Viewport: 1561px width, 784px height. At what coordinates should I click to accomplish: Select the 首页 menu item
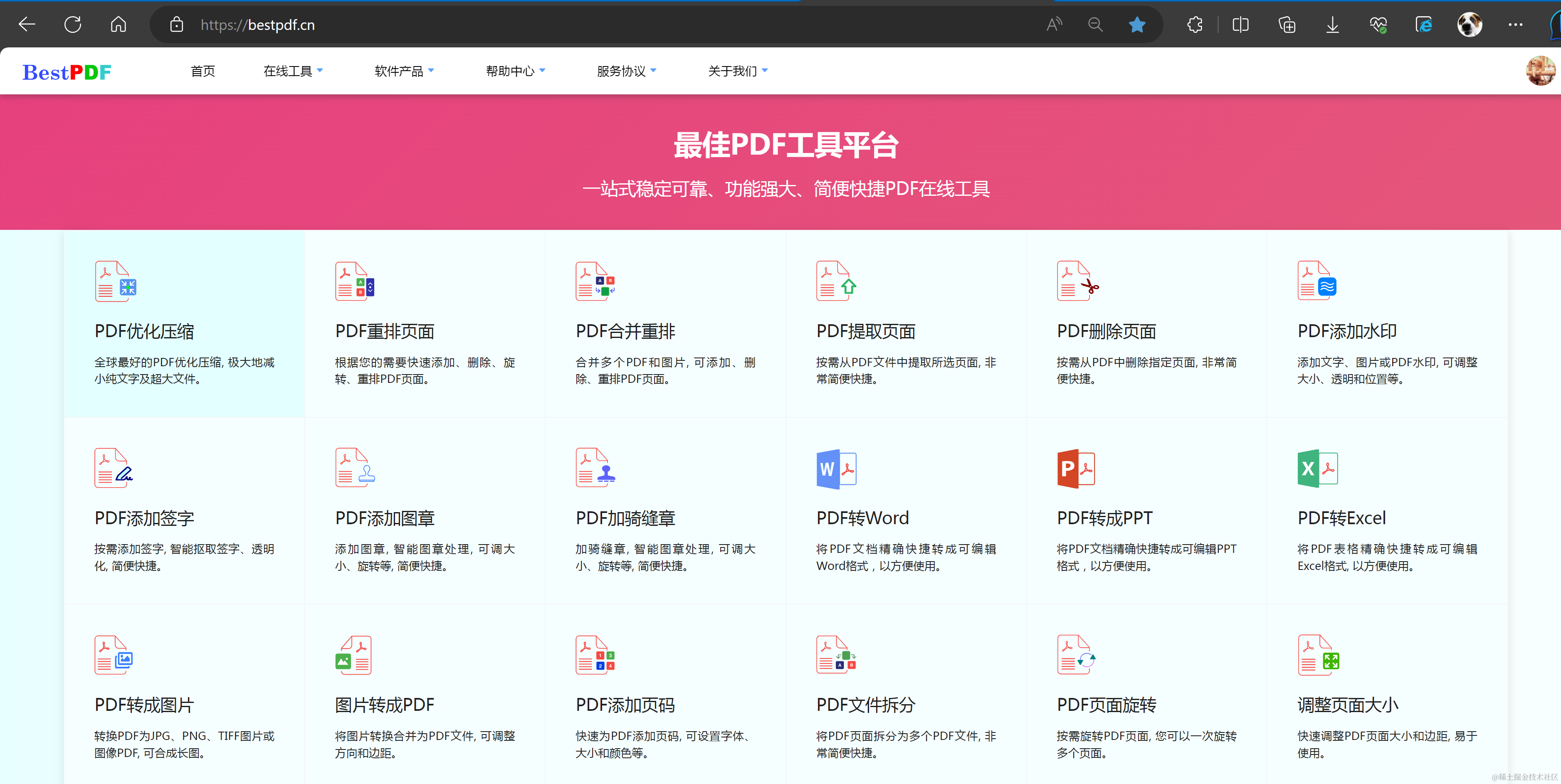[x=203, y=71]
